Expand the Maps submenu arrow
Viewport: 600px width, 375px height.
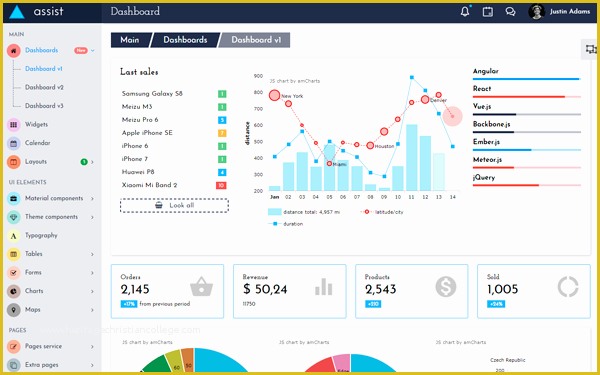pos(92,310)
